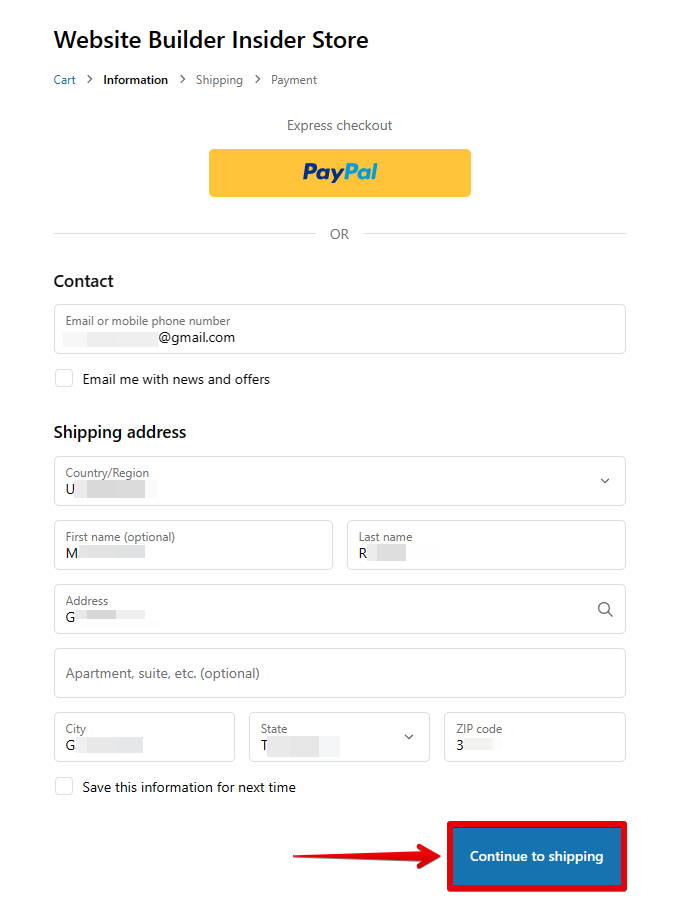Click the address search magnifier icon

605,609
